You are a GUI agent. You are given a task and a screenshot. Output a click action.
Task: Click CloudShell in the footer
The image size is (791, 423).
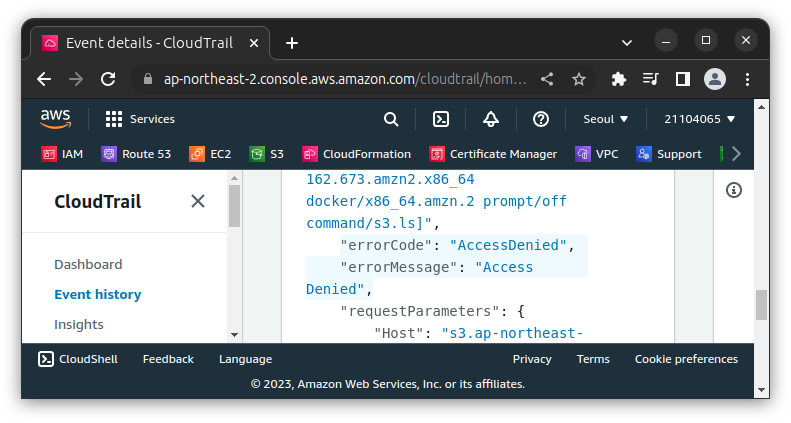(78, 359)
